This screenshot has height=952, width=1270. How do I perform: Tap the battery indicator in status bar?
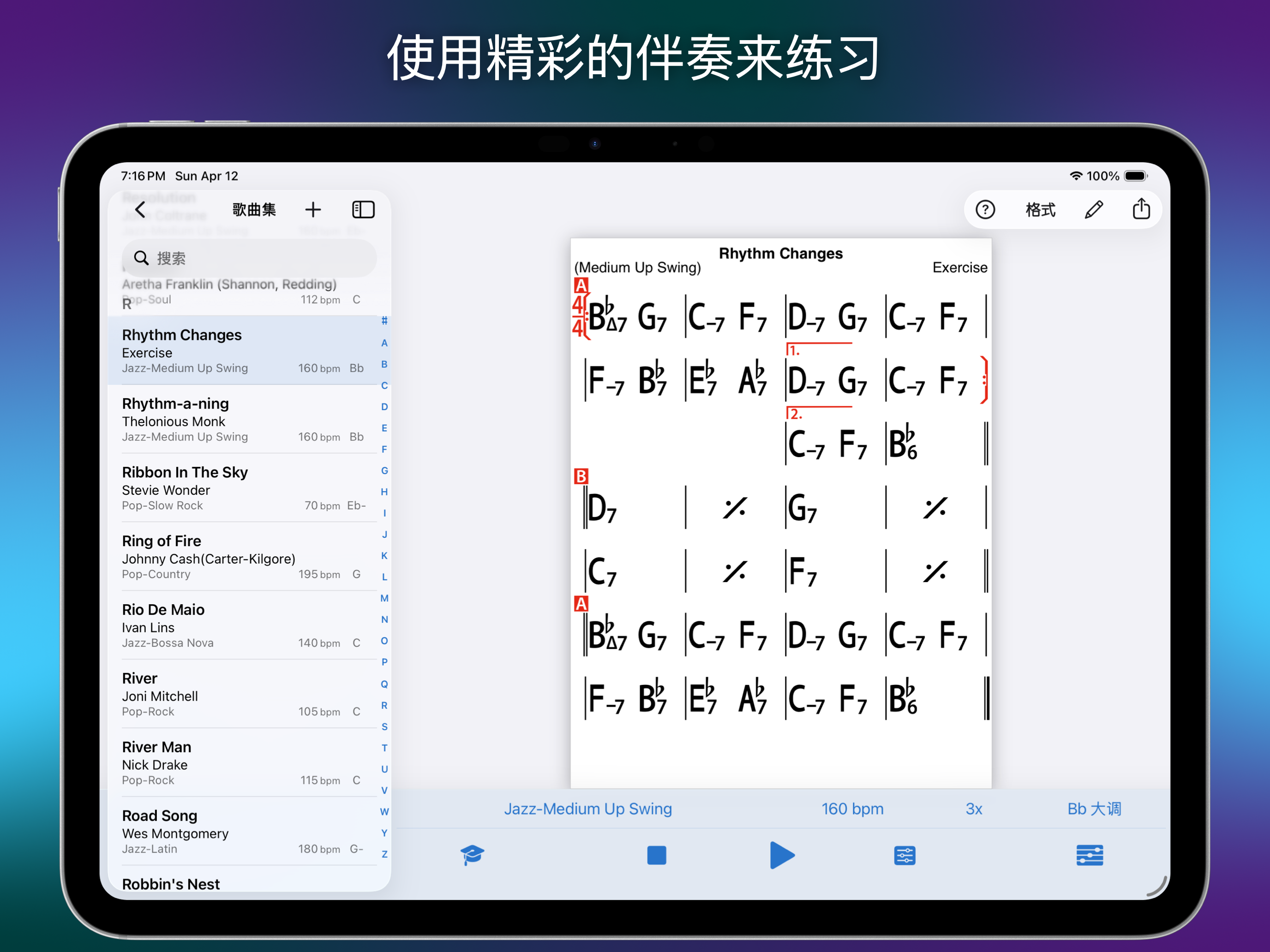click(1135, 176)
